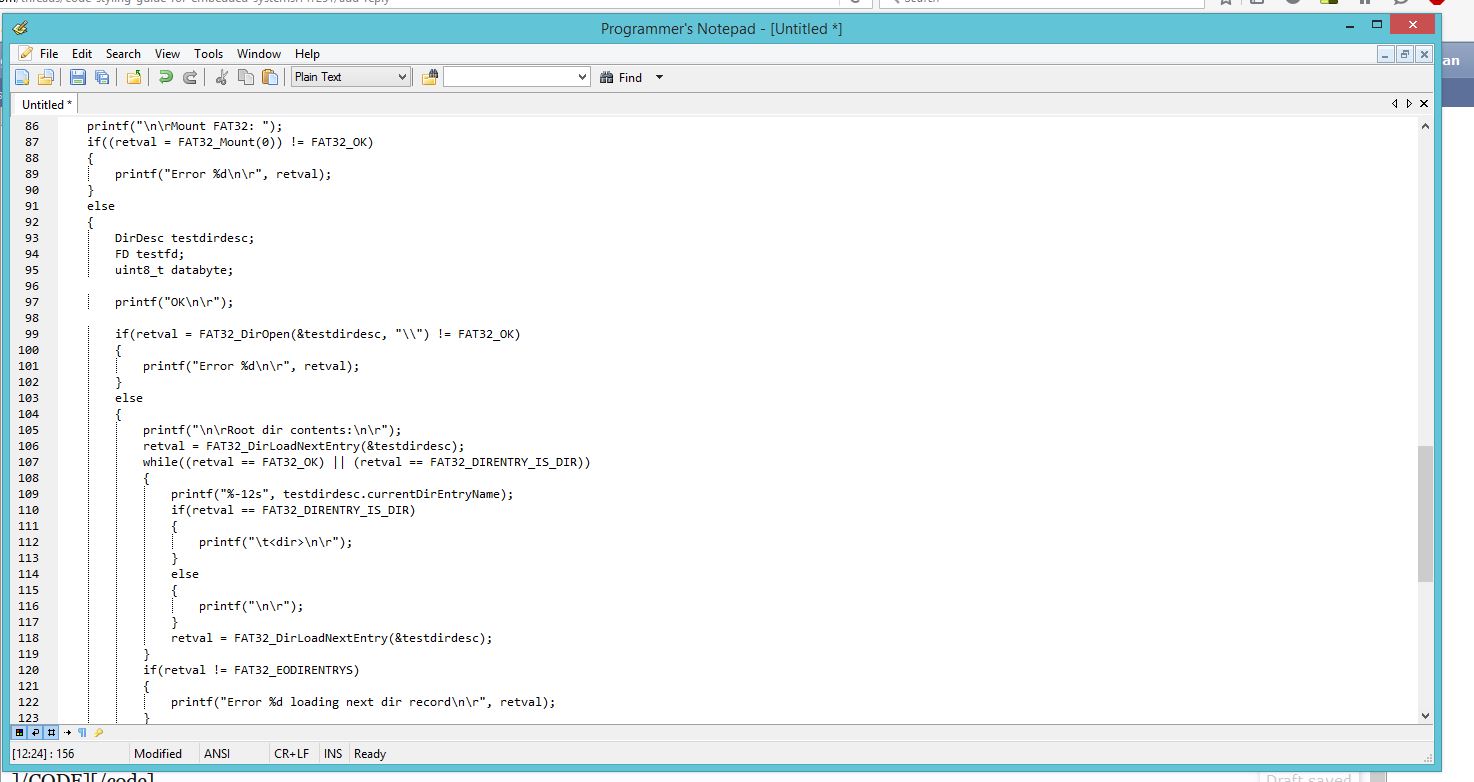Click the CR+LF line ending status
Image resolution: width=1474 pixels, height=782 pixels.
(x=291, y=754)
